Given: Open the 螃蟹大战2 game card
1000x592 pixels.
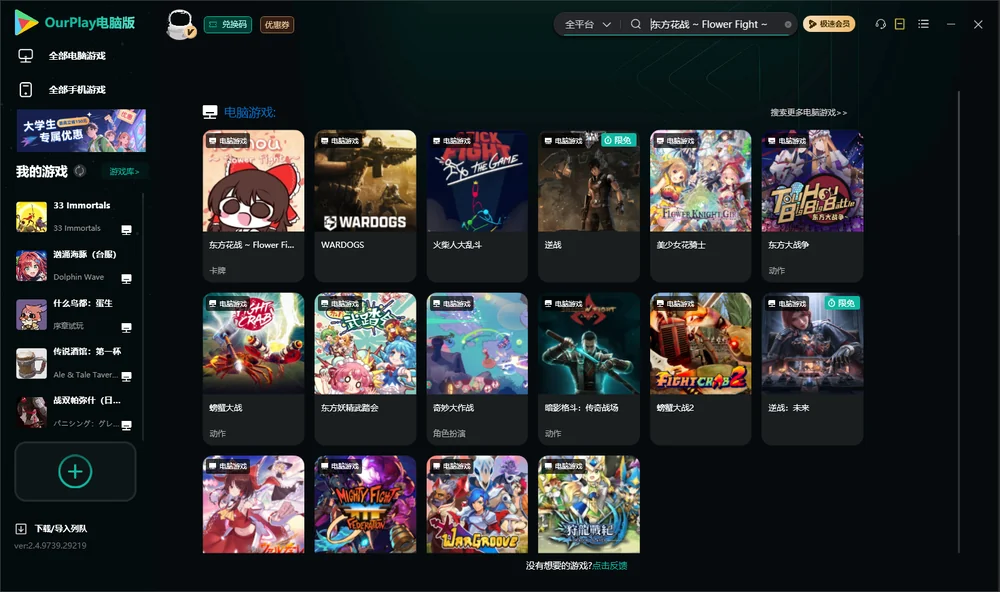Looking at the screenshot, I should pyautogui.click(x=700, y=368).
